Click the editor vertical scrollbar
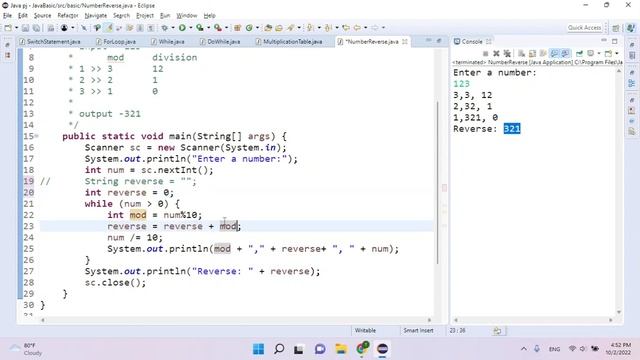The height and width of the screenshot is (360, 640). pyautogui.click(x=437, y=182)
